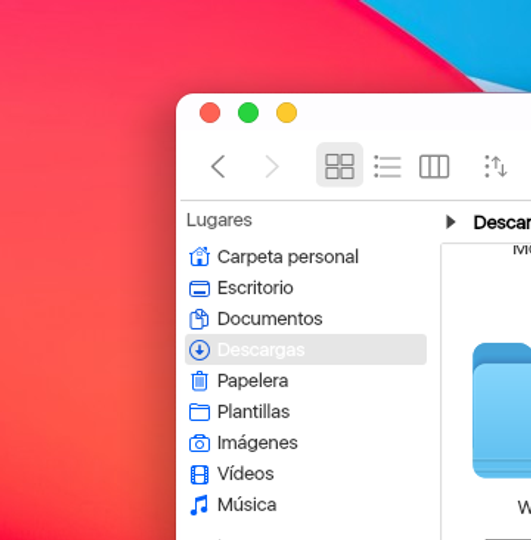Select Descargas in the Lugares list
531x540 pixels.
pyautogui.click(x=306, y=350)
